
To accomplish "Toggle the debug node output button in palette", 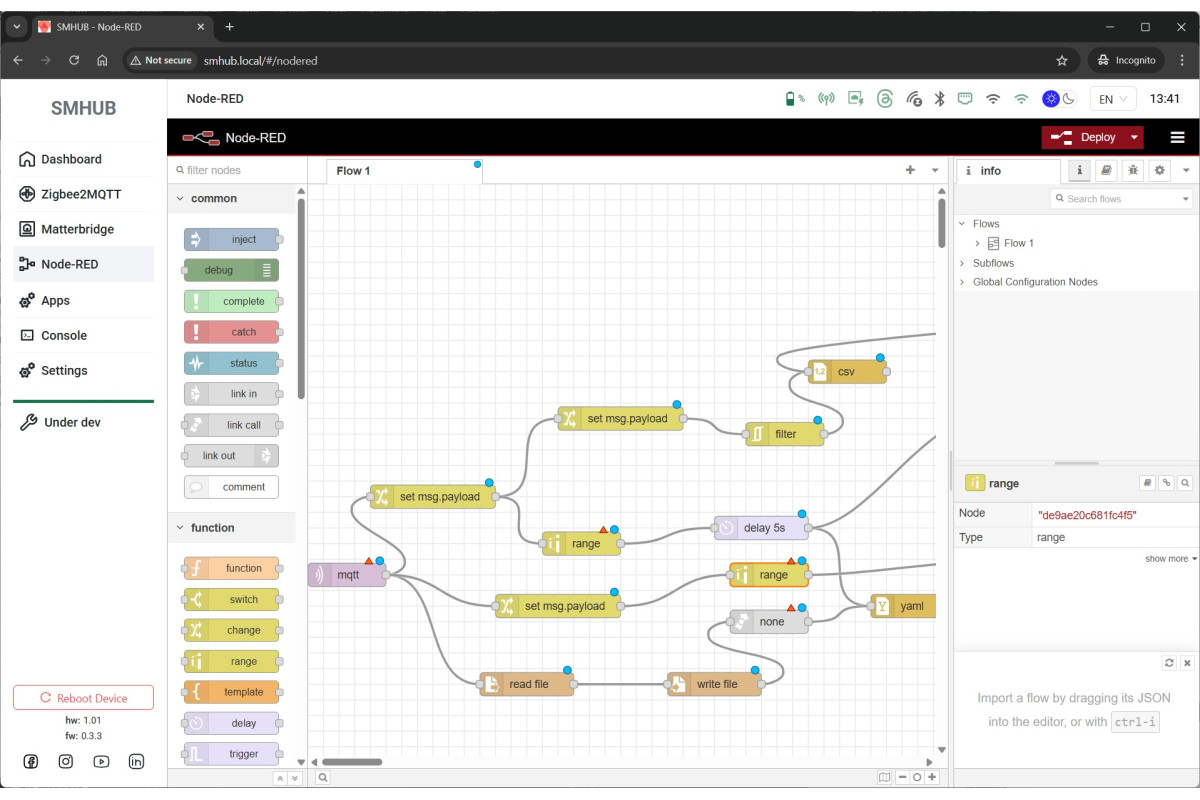I will (267, 270).
